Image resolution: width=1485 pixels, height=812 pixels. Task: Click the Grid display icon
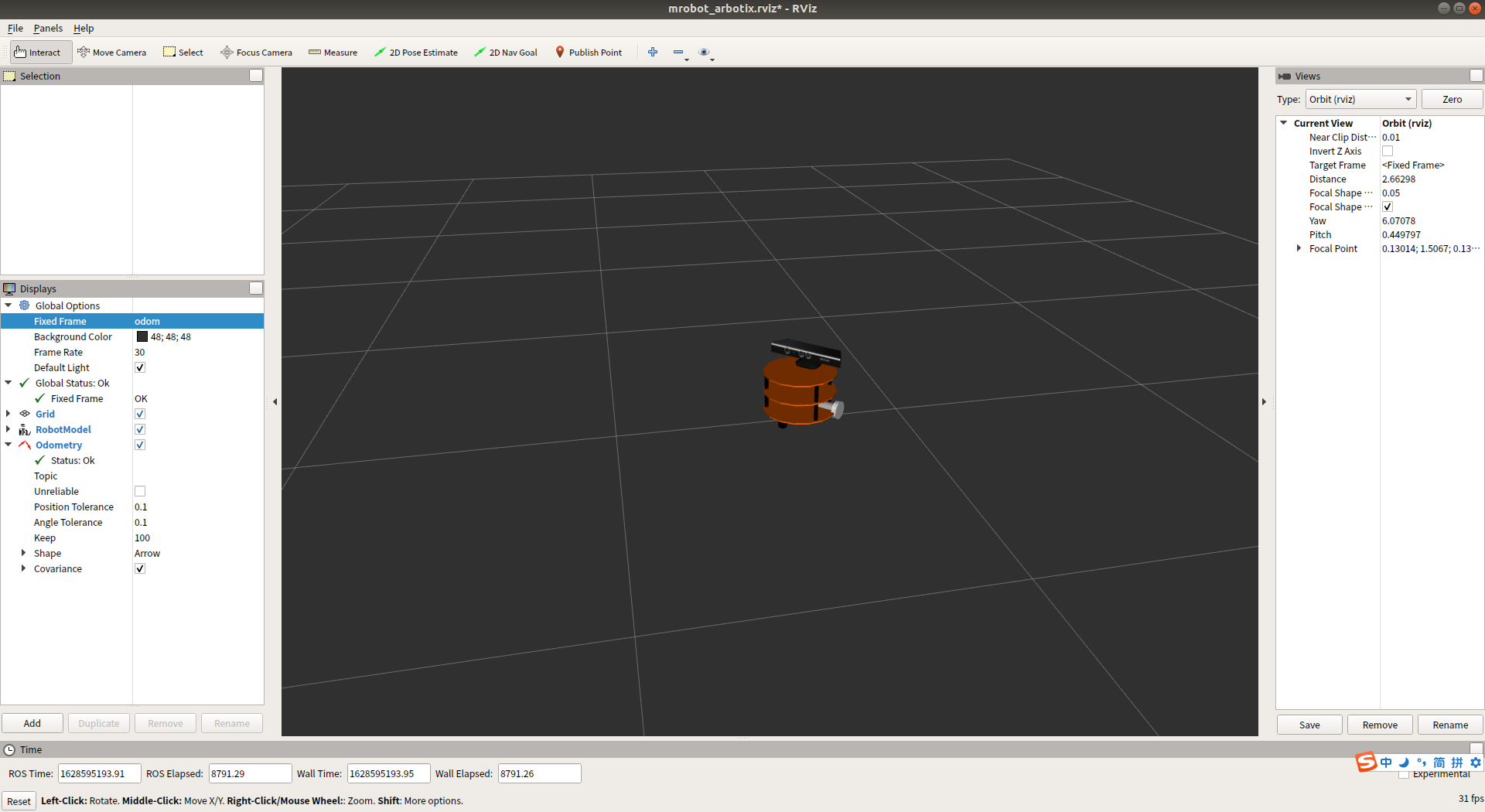(x=25, y=414)
